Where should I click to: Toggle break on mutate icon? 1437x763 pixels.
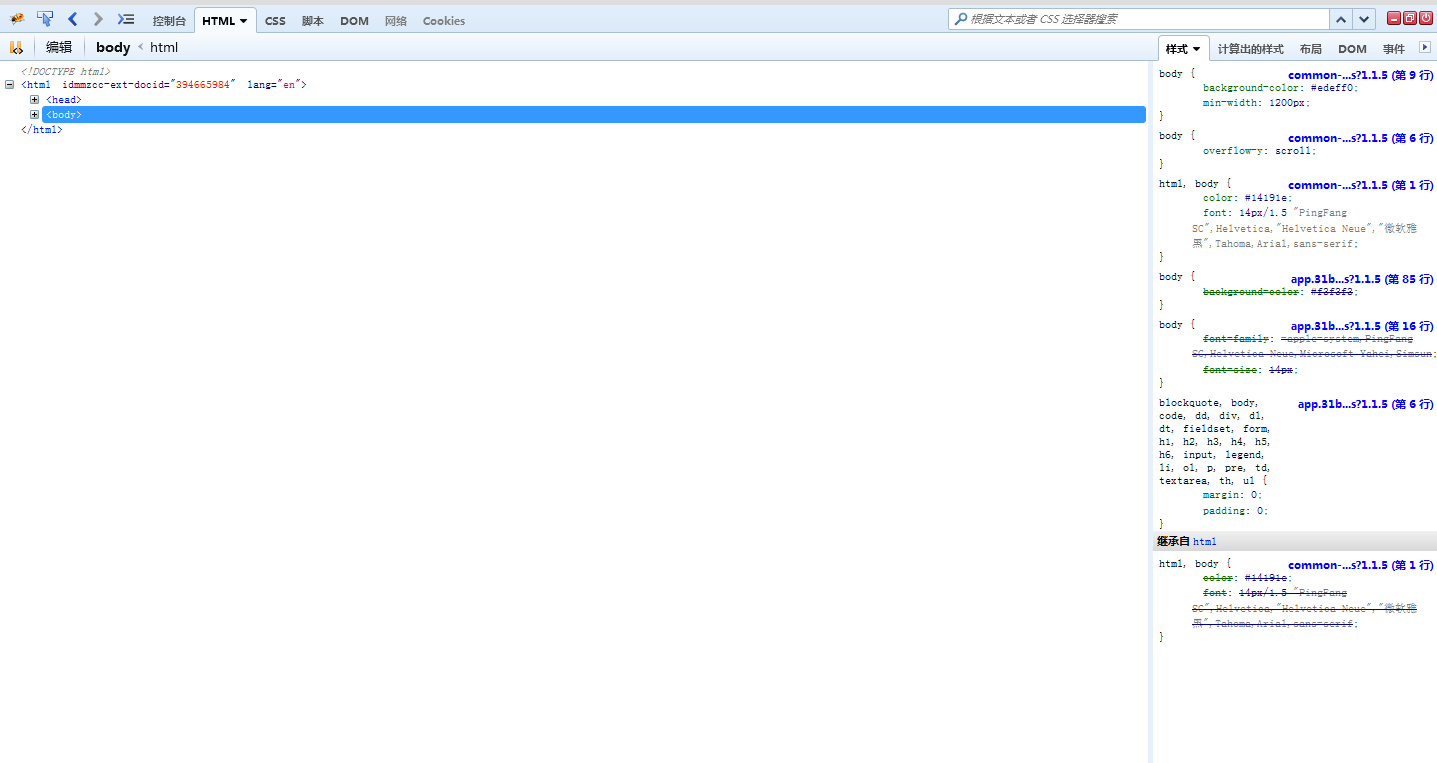[x=16, y=47]
